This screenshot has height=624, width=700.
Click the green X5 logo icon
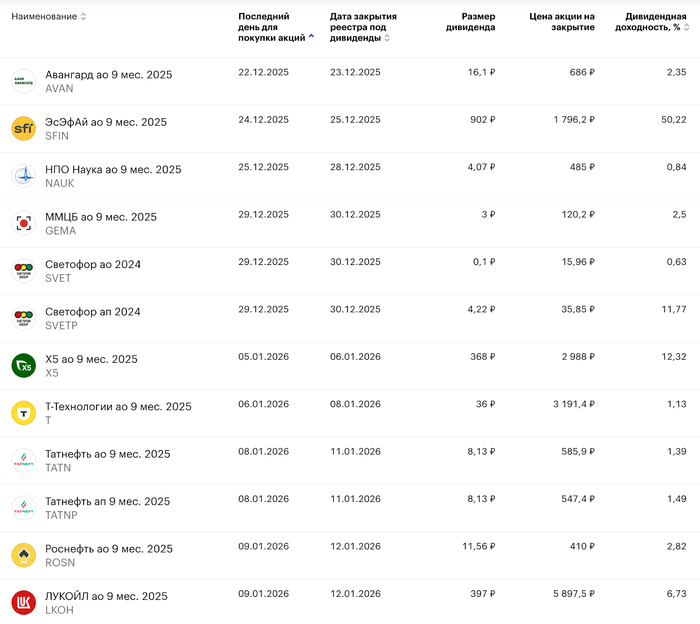tap(23, 366)
